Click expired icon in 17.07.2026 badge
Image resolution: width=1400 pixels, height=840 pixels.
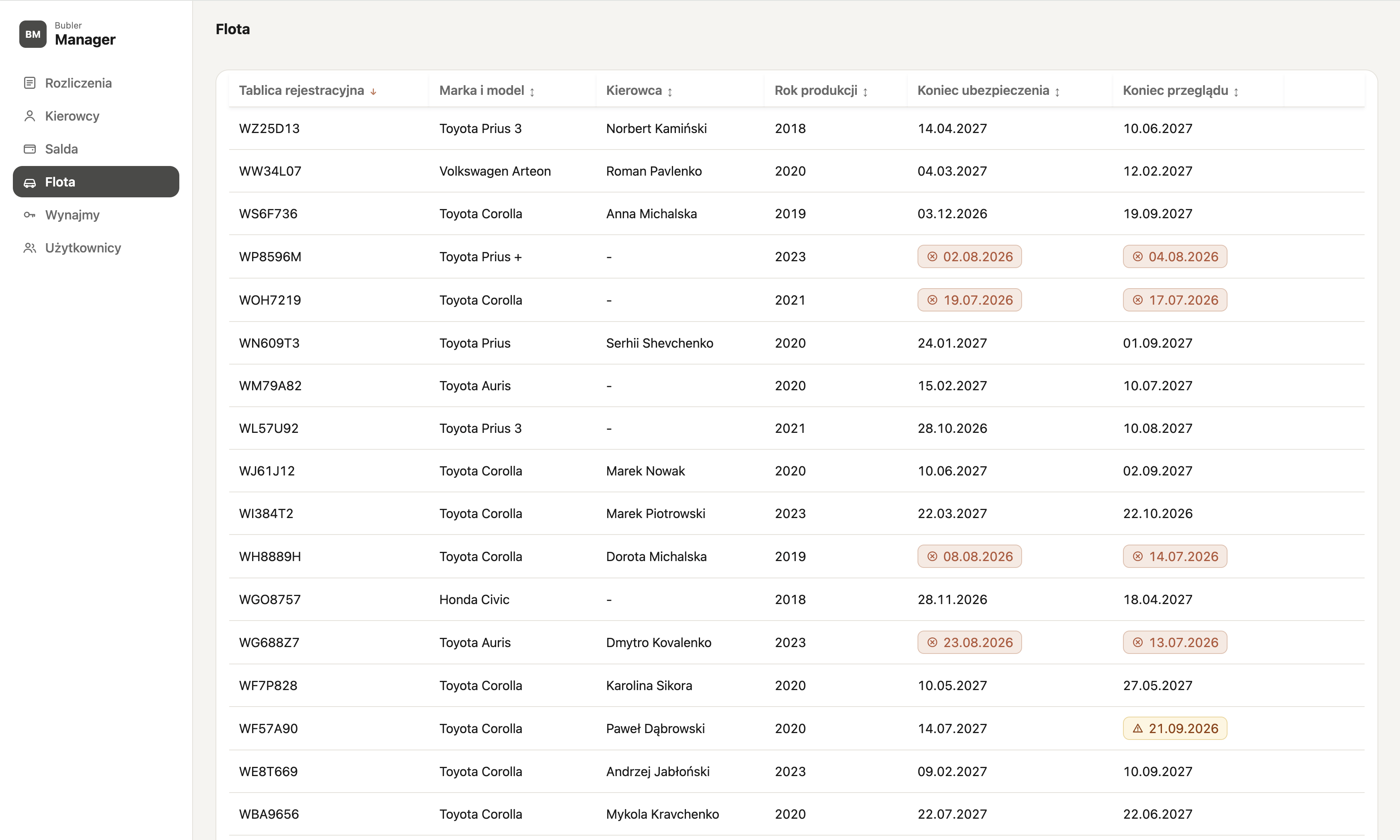pos(1138,300)
